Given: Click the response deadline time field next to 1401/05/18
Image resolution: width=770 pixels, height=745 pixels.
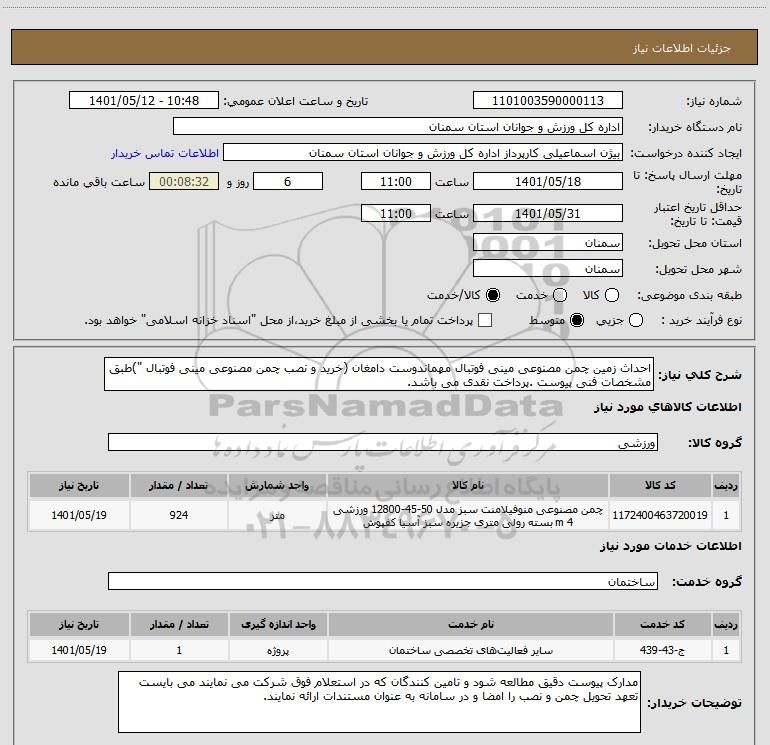Looking at the screenshot, I should [x=396, y=181].
